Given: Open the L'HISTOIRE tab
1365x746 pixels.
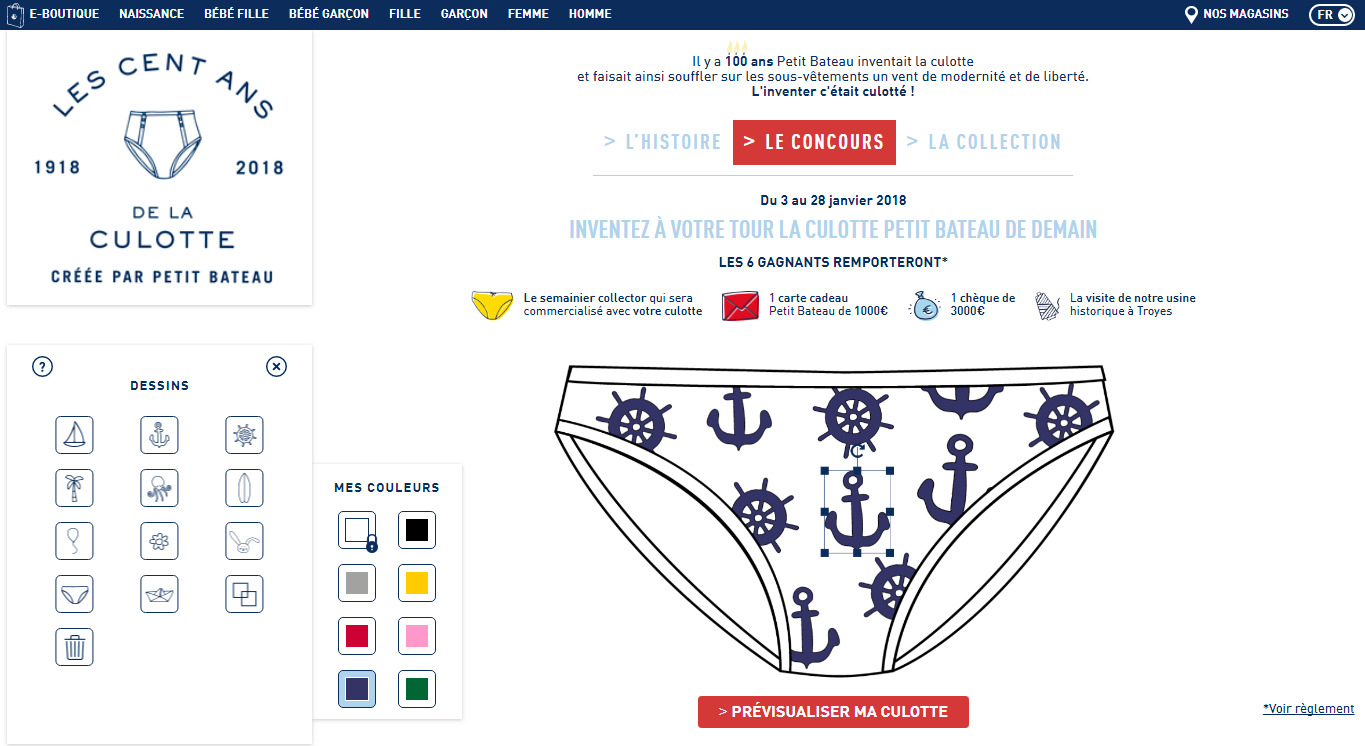Looking at the screenshot, I should (662, 142).
